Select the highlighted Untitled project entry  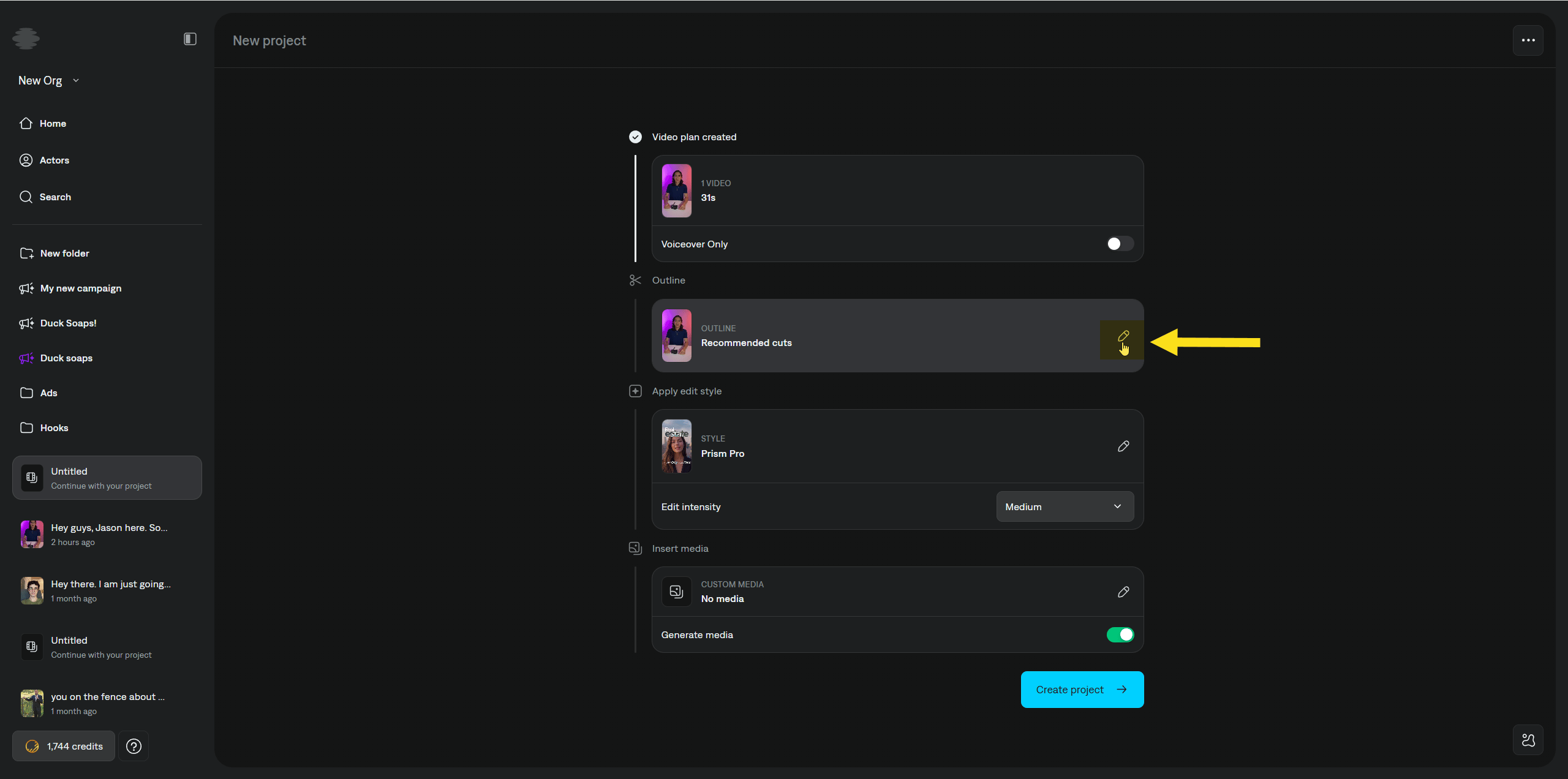[107, 478]
